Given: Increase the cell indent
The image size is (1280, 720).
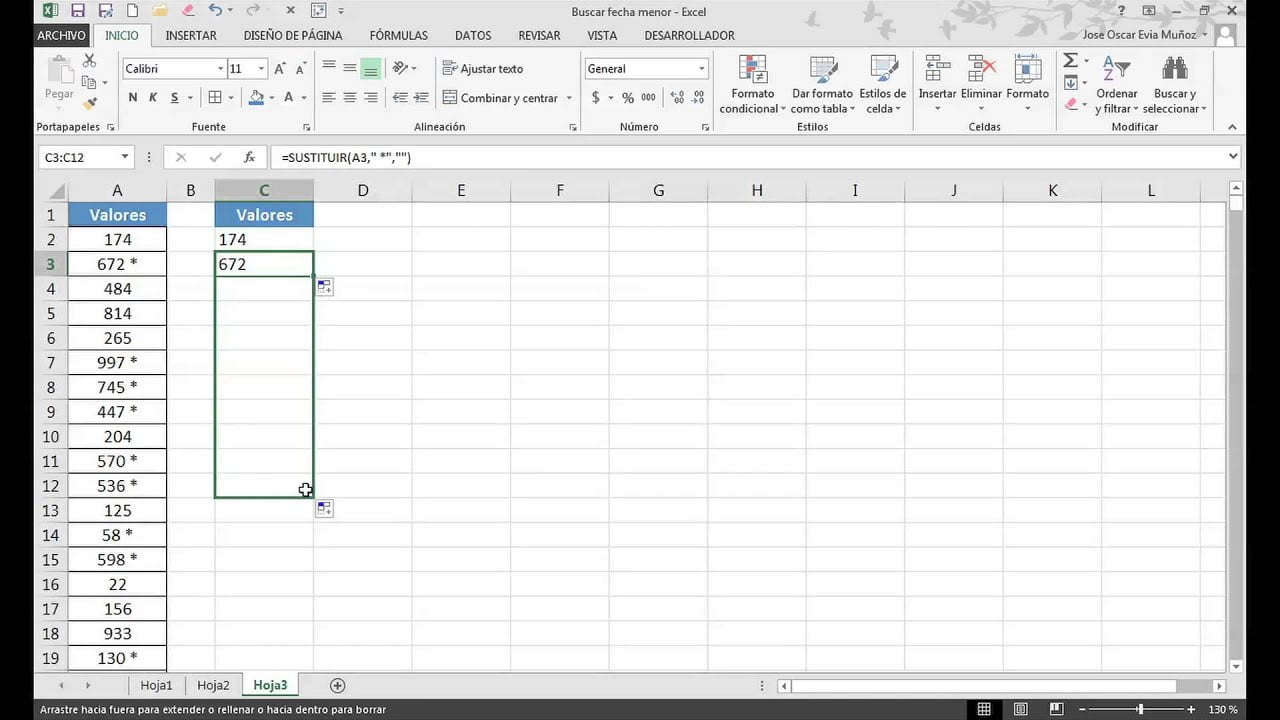Looking at the screenshot, I should tap(421, 98).
